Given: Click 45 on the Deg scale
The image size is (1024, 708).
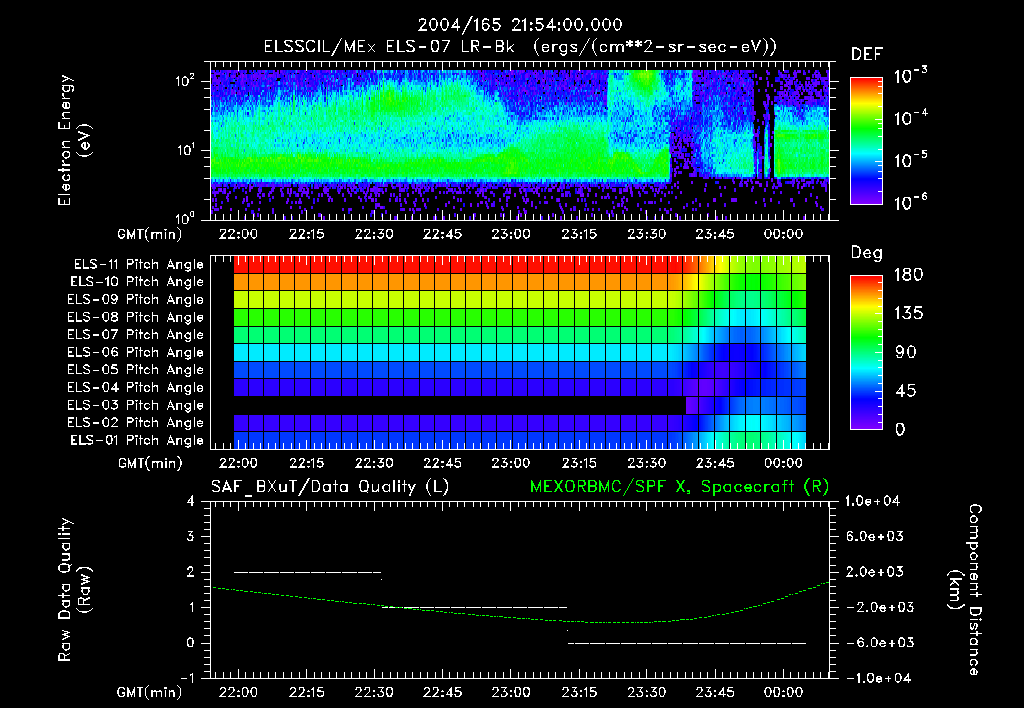Looking at the screenshot, I should click(905, 391).
